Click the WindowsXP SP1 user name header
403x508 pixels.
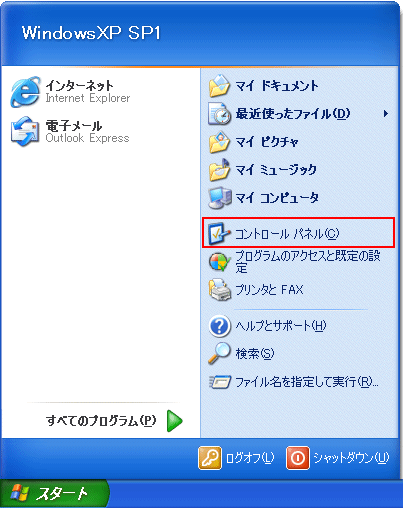click(x=91, y=33)
